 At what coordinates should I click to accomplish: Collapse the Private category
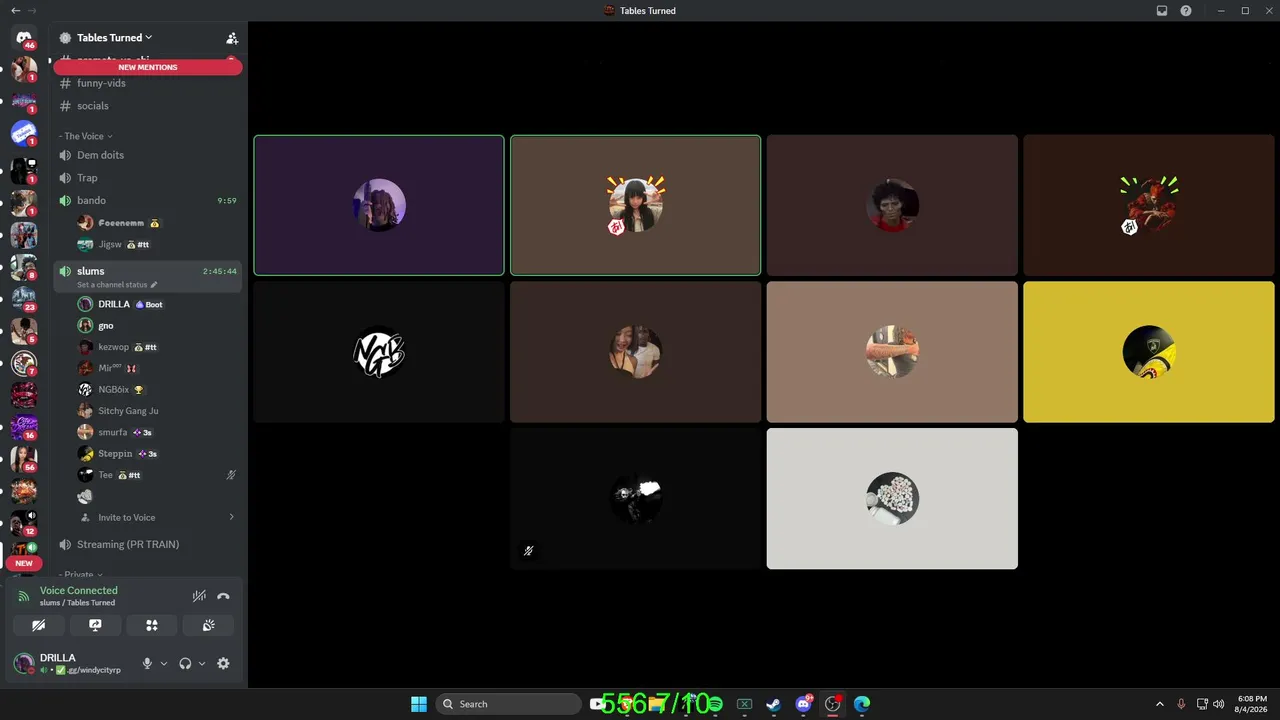[x=79, y=575]
